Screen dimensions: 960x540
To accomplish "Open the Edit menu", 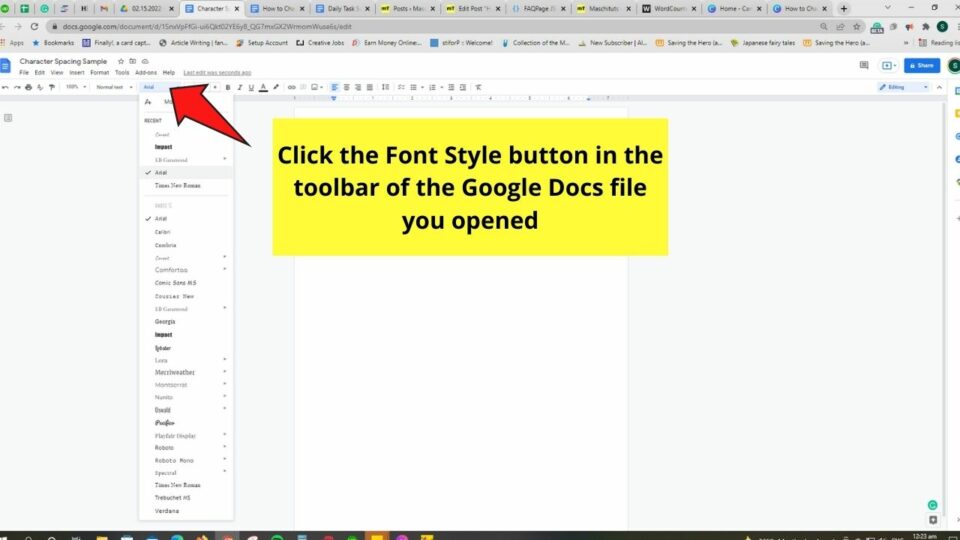I will point(39,73).
